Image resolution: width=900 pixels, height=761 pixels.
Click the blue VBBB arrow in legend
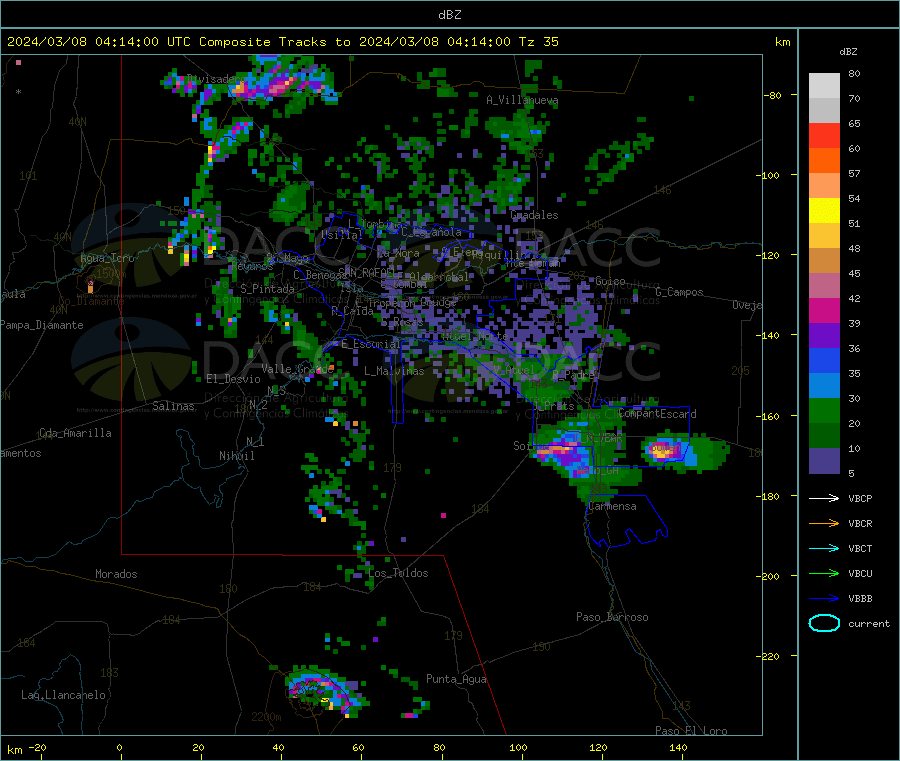(824, 599)
